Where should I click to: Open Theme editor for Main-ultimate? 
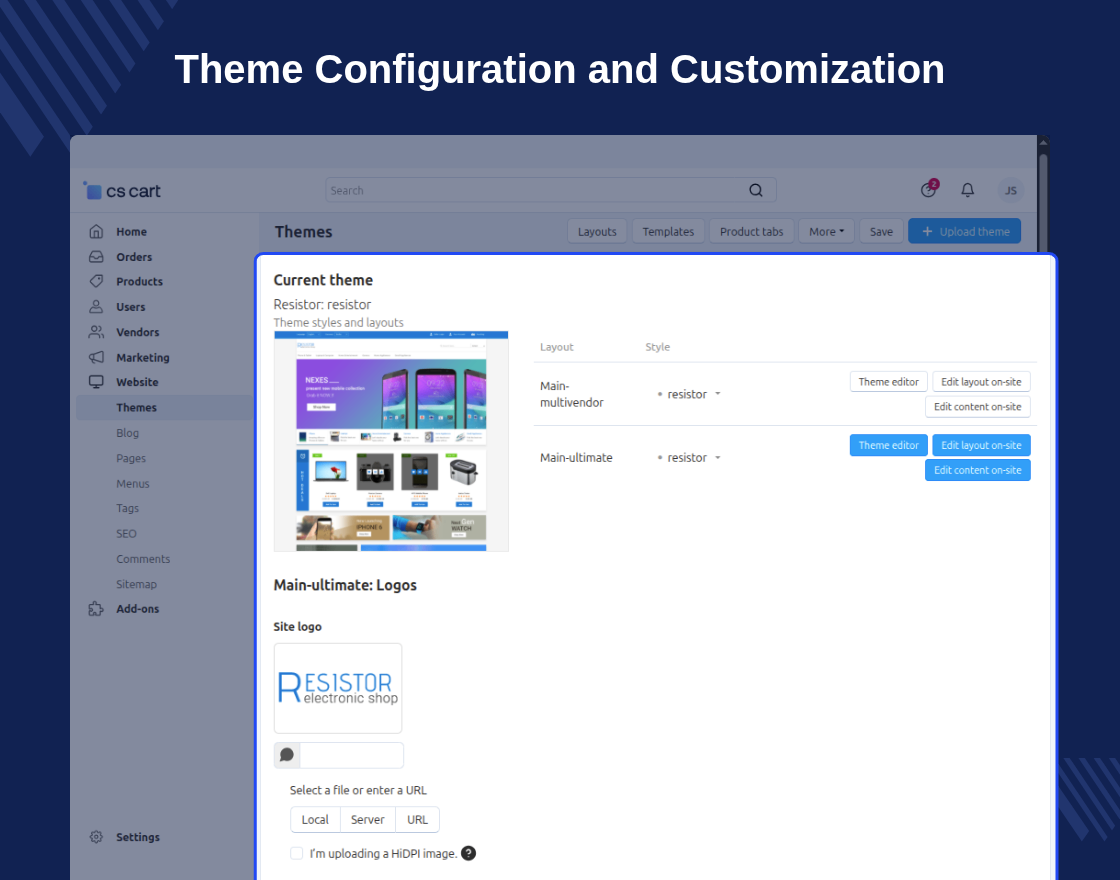pos(889,445)
